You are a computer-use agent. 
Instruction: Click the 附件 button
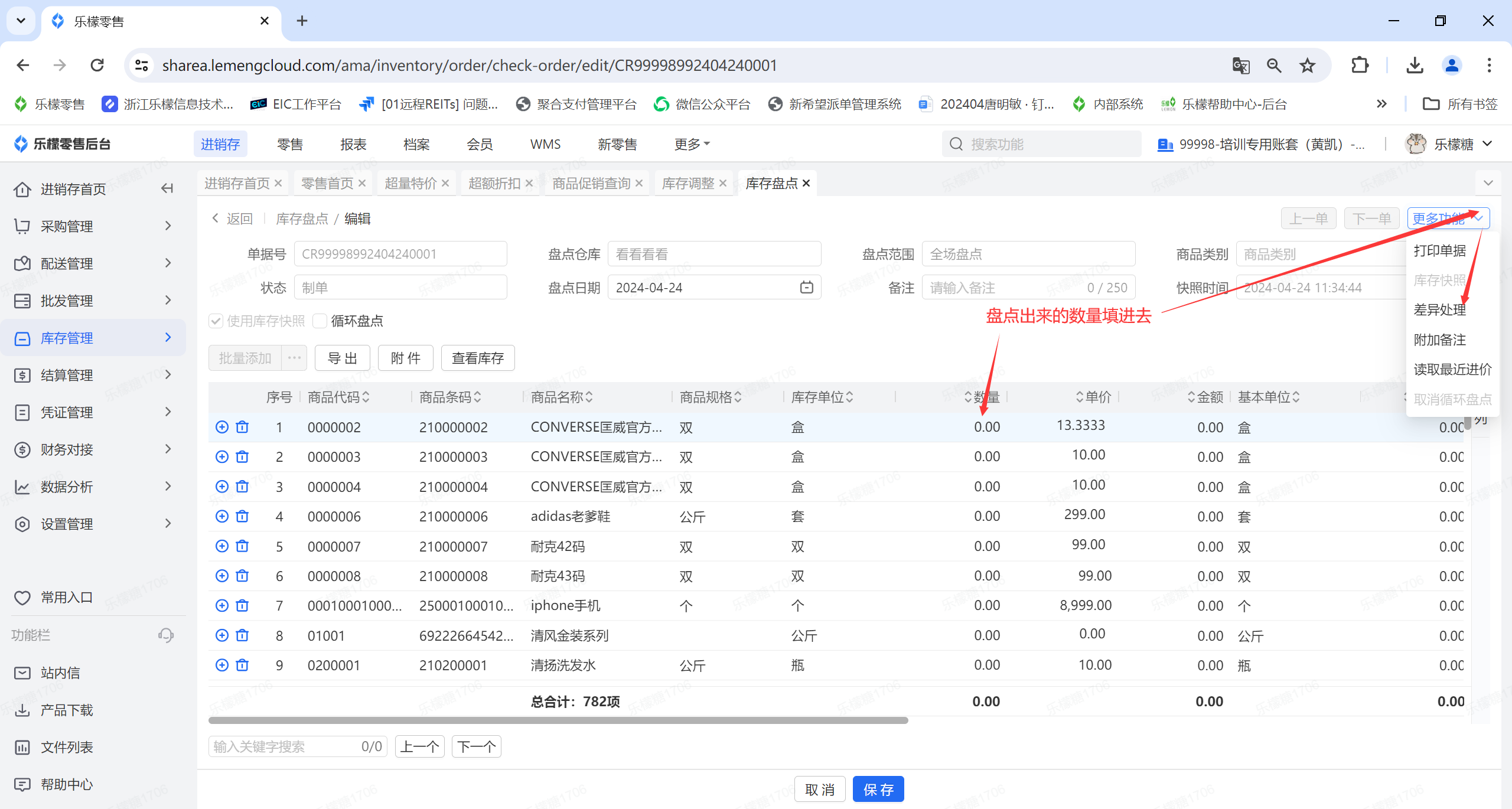(x=406, y=358)
